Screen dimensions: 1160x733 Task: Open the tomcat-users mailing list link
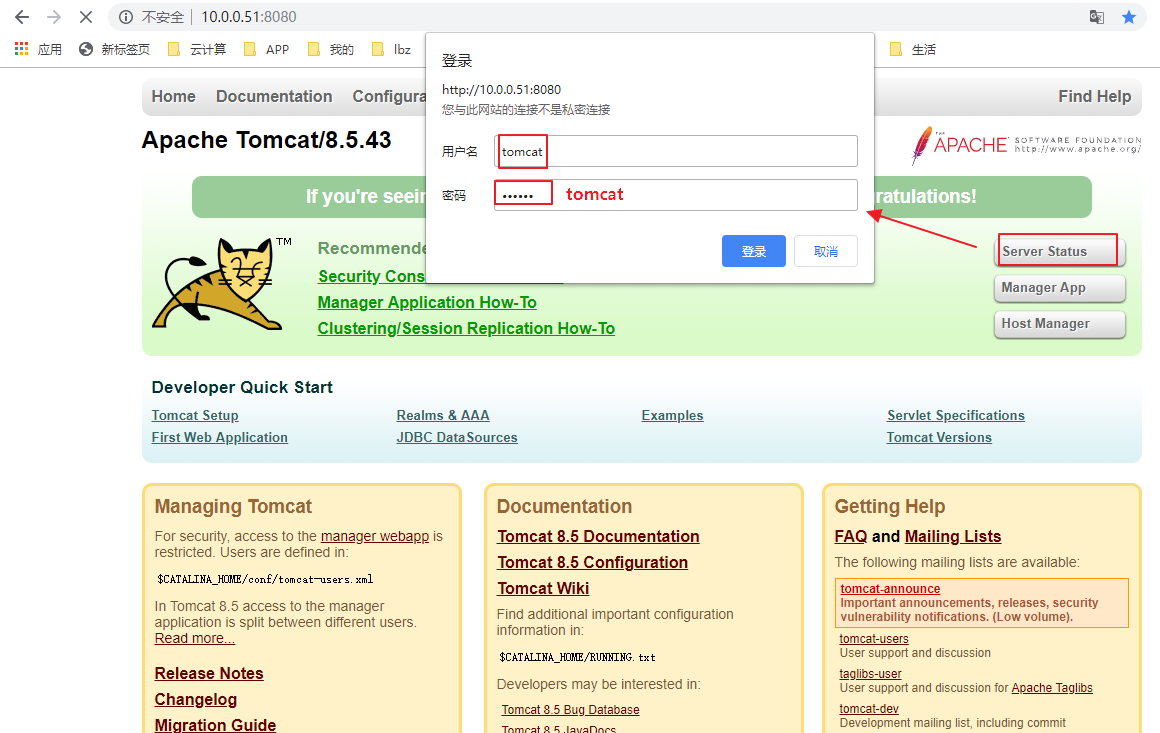pyautogui.click(x=874, y=639)
